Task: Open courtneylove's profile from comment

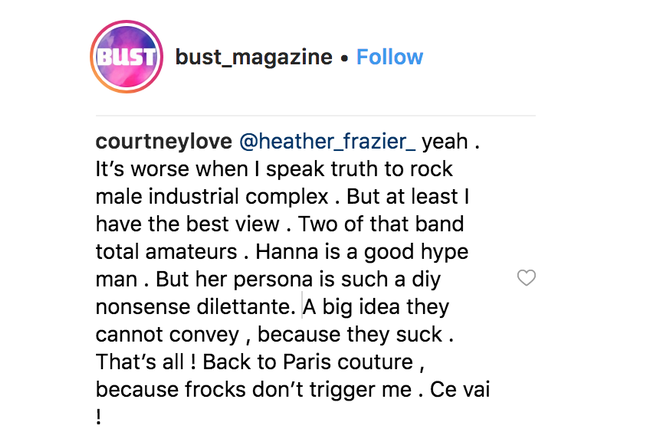Action: pyautogui.click(x=164, y=141)
